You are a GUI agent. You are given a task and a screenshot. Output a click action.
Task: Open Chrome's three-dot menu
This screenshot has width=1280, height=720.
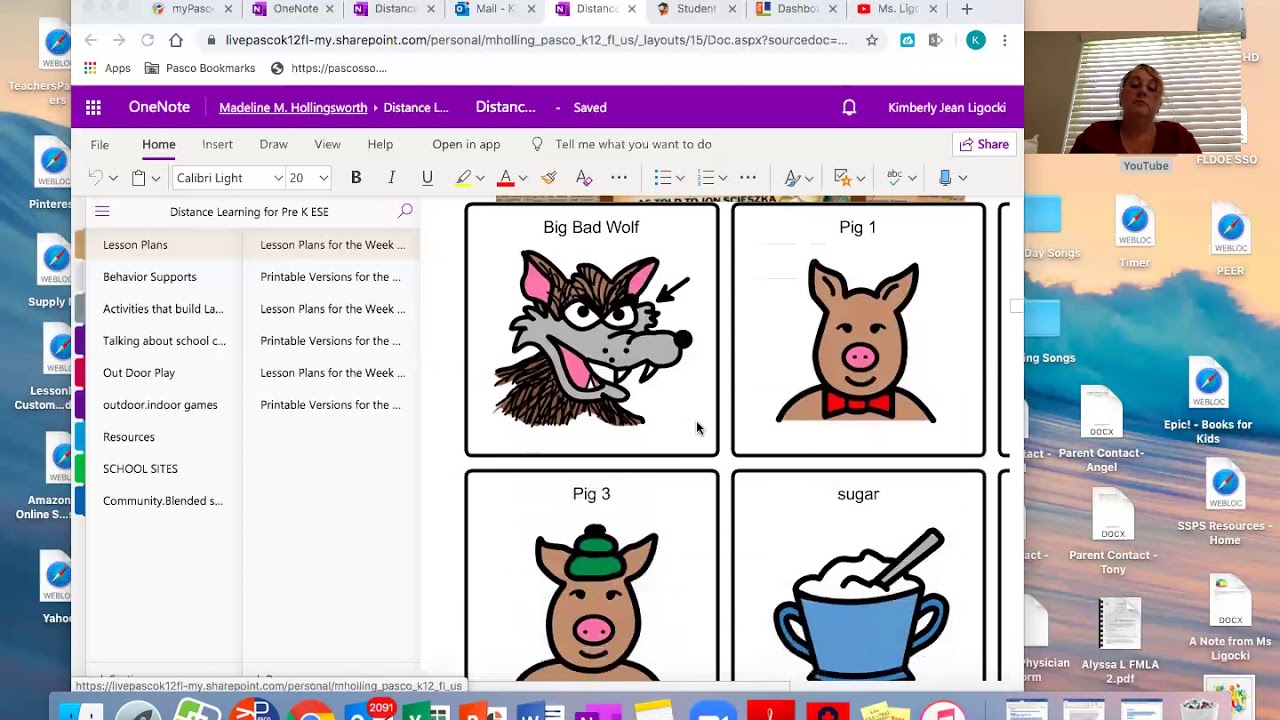tap(1004, 40)
